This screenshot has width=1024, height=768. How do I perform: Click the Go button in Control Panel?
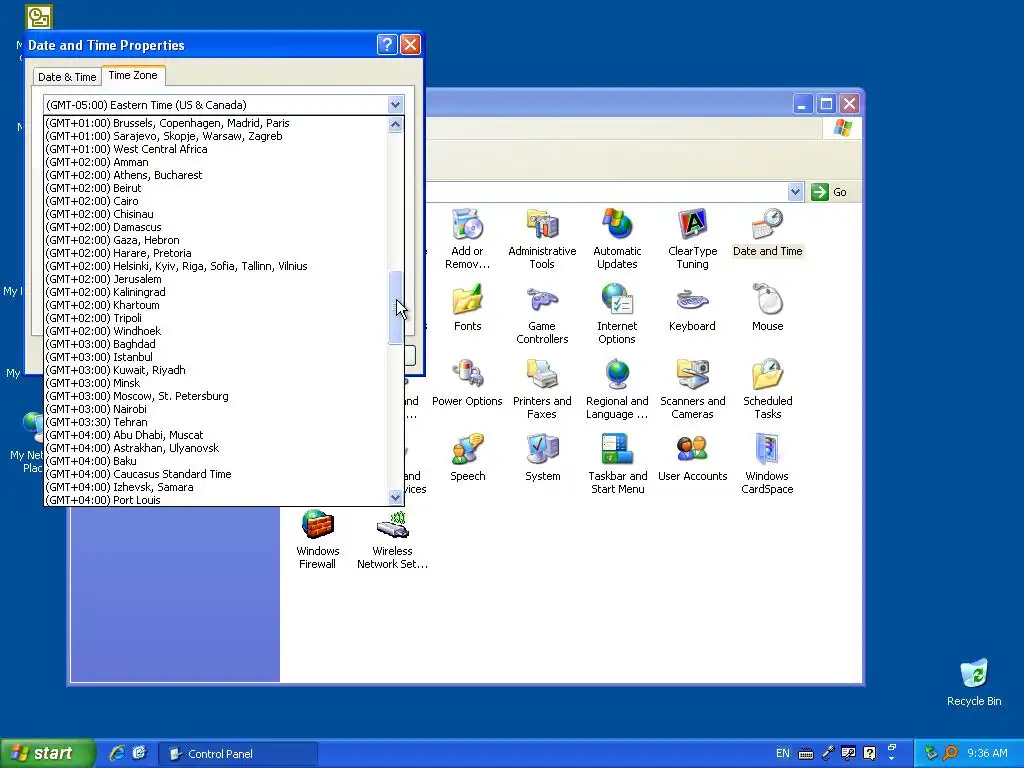pyautogui.click(x=829, y=192)
